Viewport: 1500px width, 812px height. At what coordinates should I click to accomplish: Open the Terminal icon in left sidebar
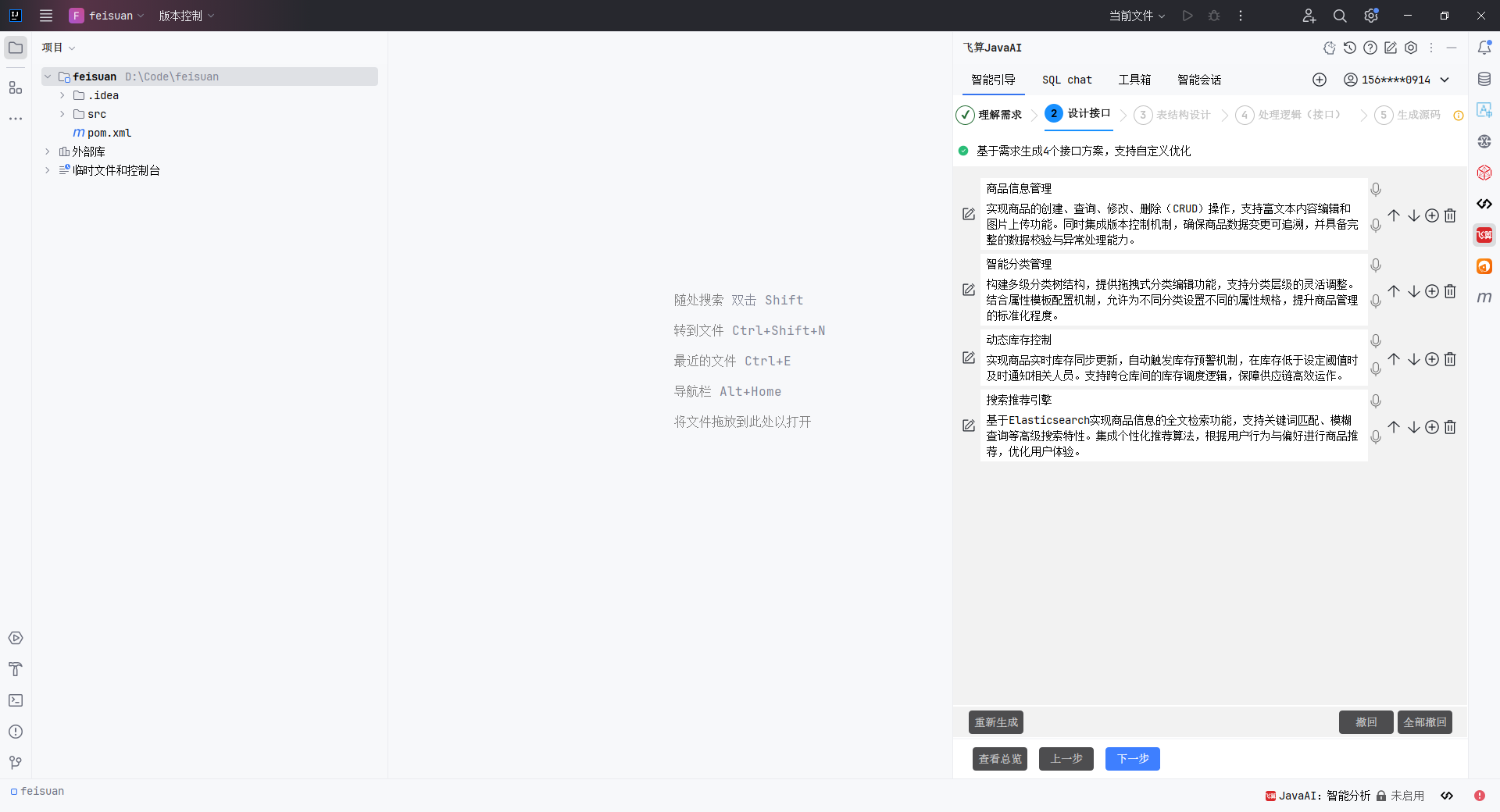[16, 700]
